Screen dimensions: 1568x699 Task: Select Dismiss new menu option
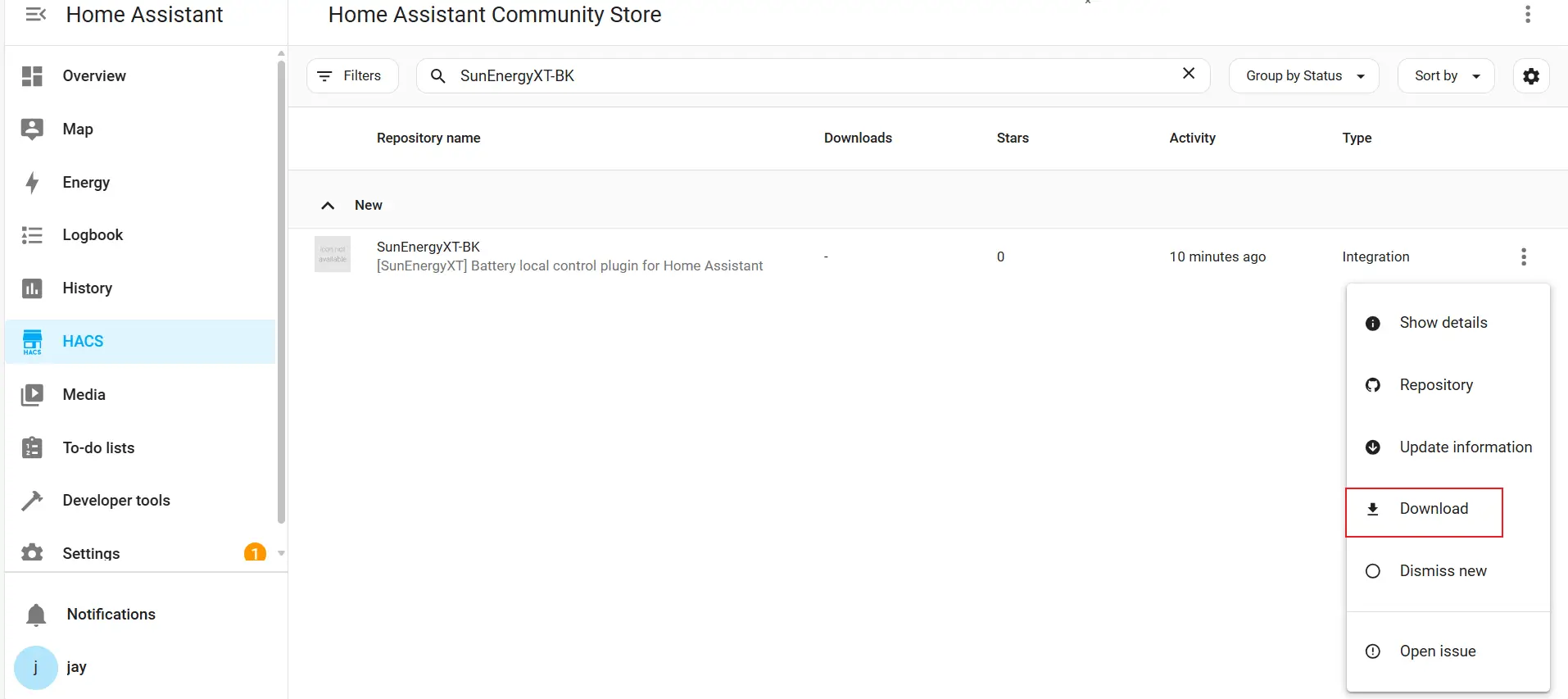coord(1442,571)
